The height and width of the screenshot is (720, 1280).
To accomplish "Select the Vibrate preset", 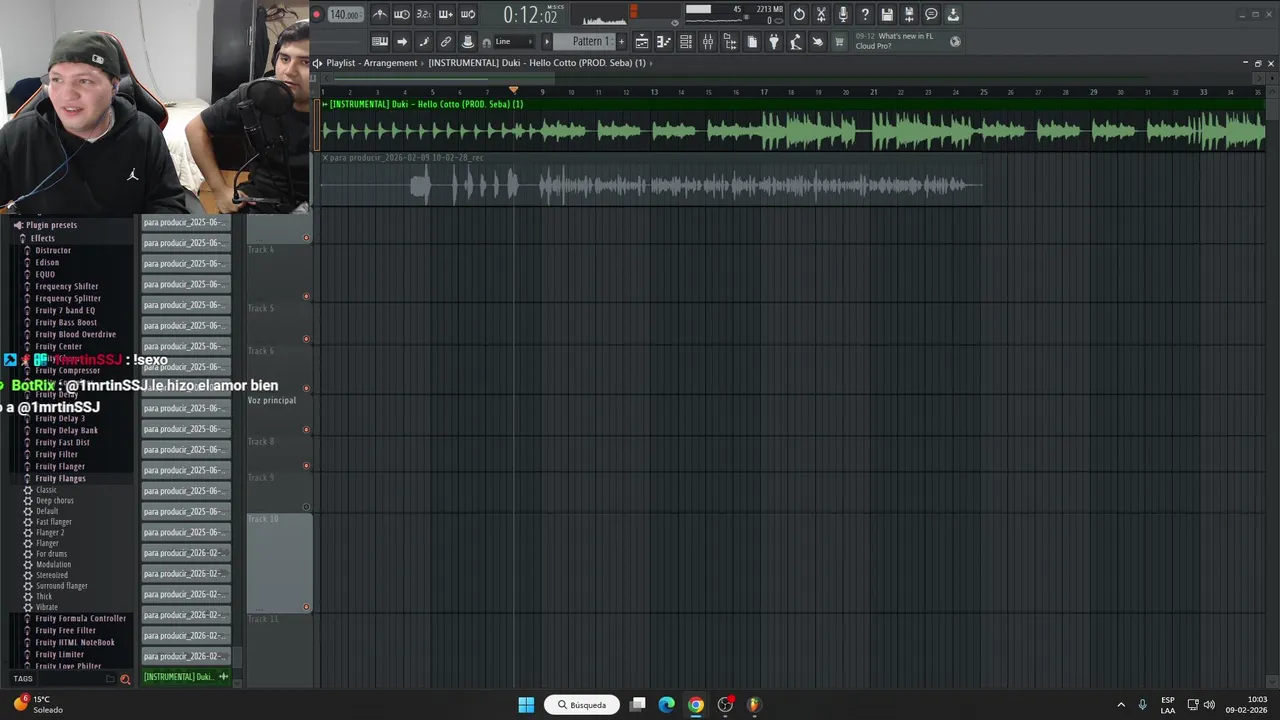I will tap(46, 607).
